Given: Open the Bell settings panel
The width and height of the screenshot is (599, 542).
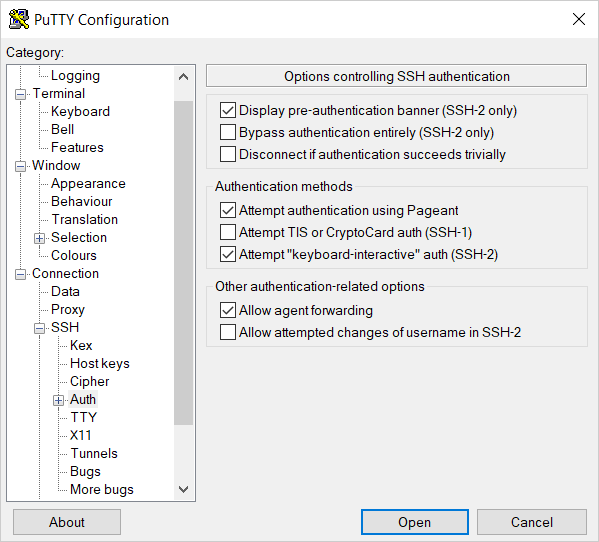Looking at the screenshot, I should (62, 129).
